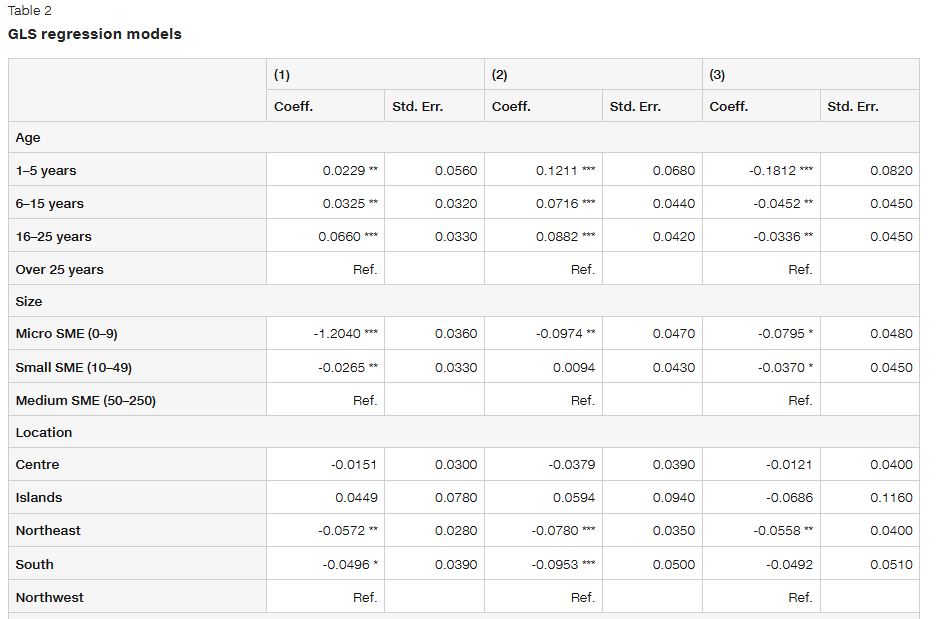Click the coefficient value 0.0716 ***

point(565,204)
